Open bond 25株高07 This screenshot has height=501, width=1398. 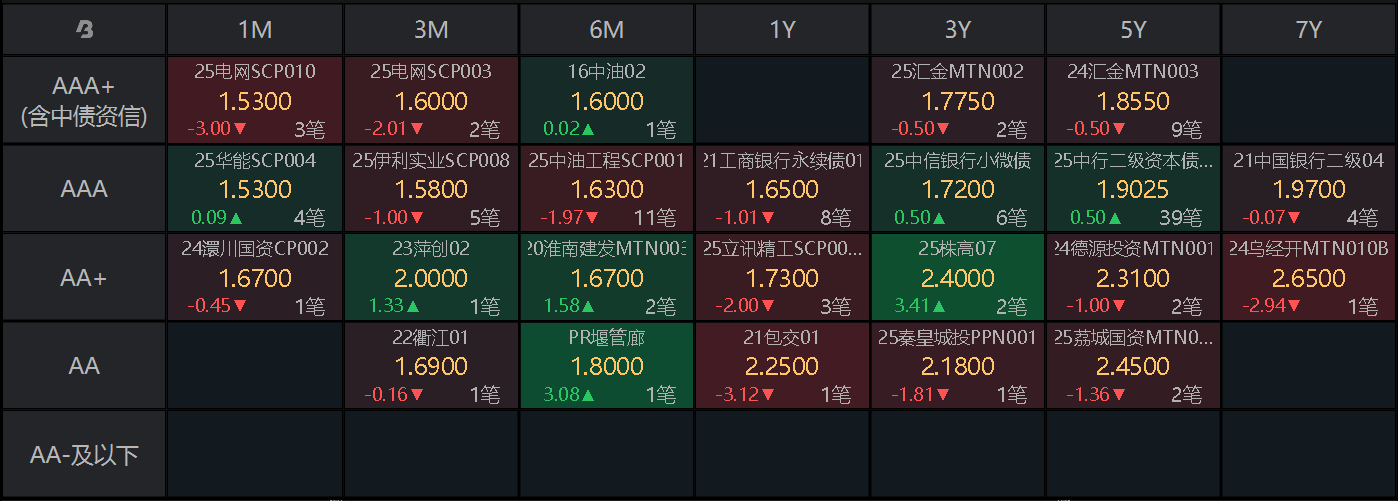coord(958,248)
